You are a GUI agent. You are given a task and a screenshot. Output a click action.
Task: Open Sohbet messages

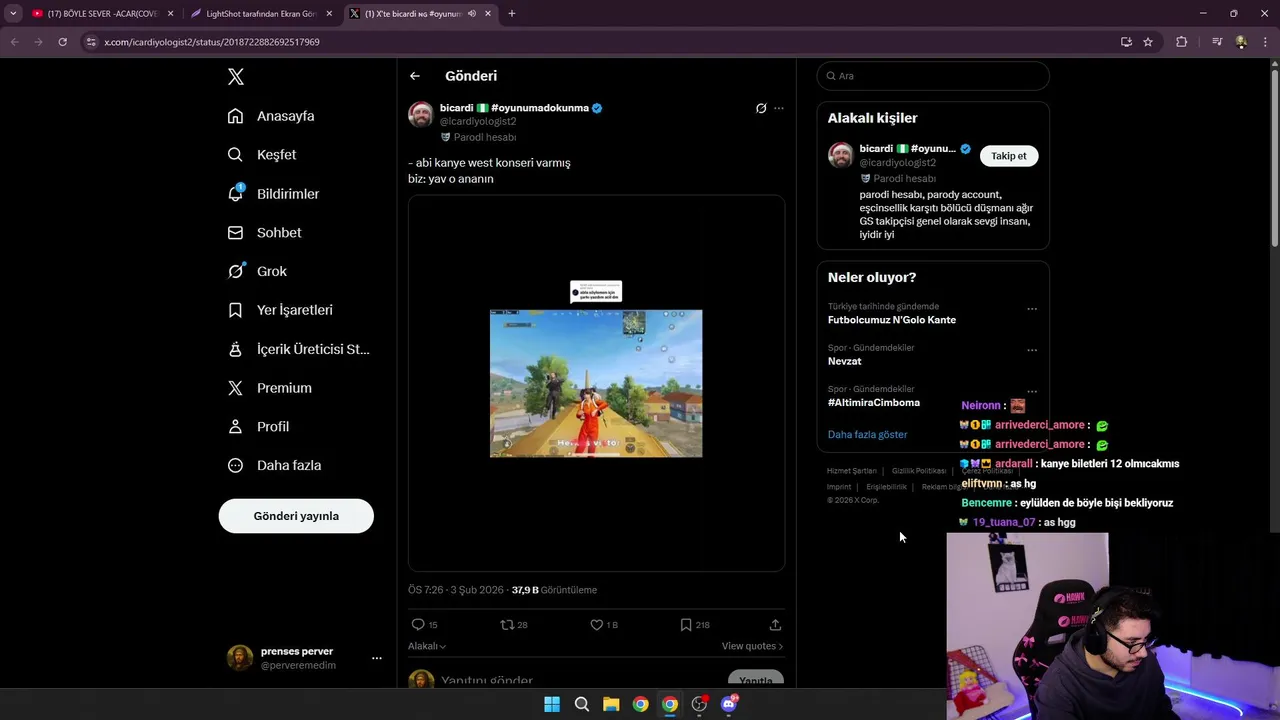pos(264,233)
